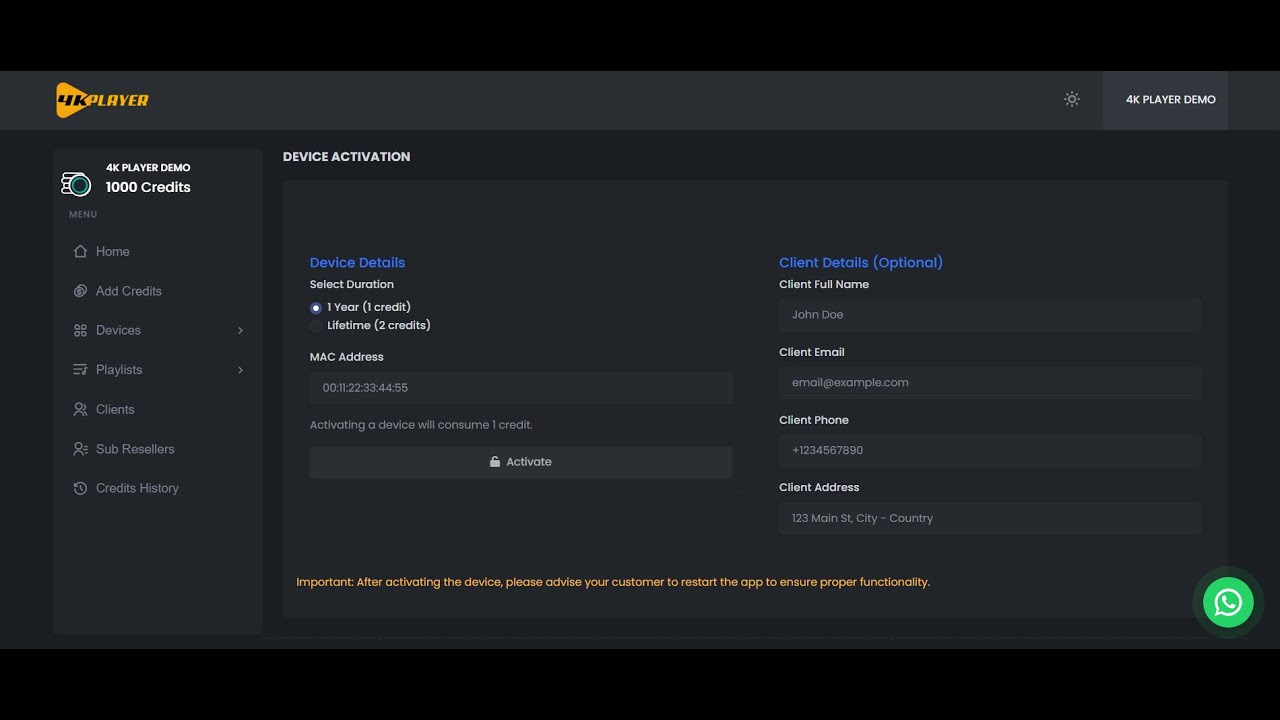Click the Add Credits coin icon
Viewport: 1280px width, 720px height.
pos(80,291)
